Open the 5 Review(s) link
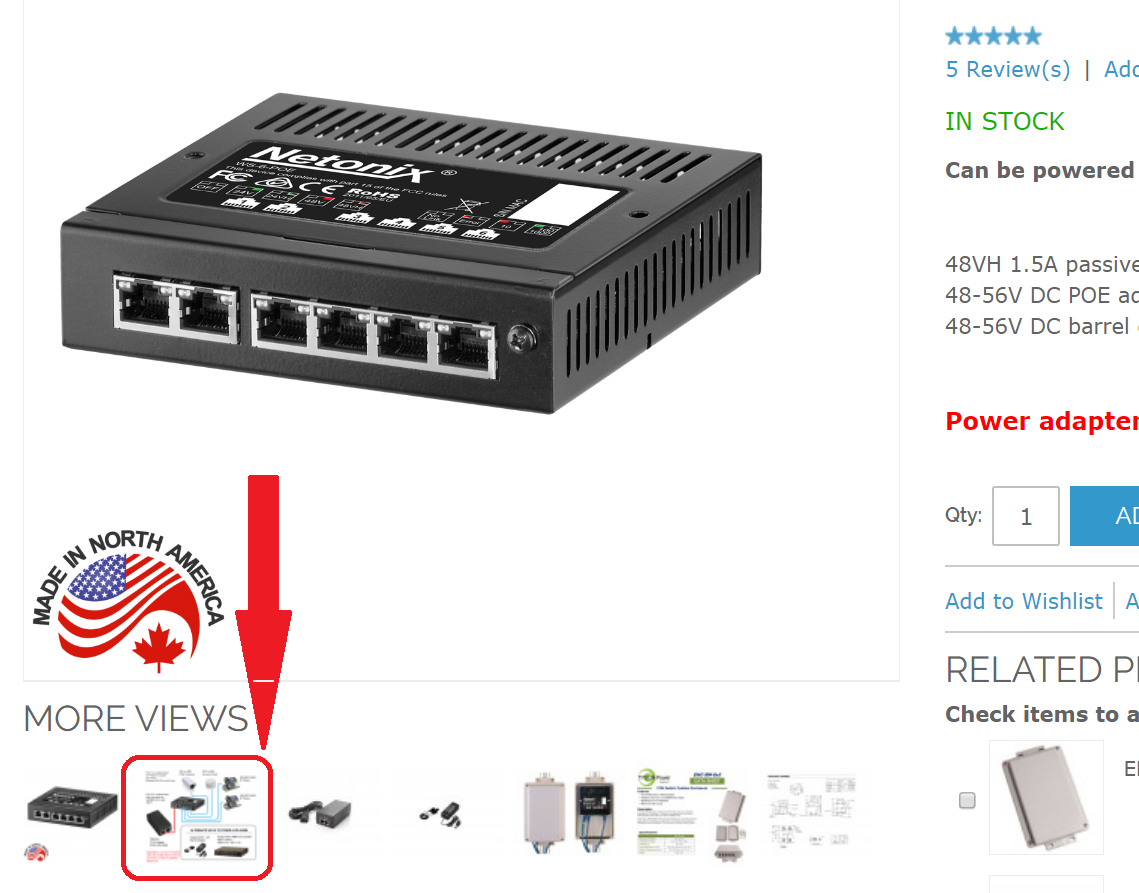The height and width of the screenshot is (893, 1139). [1008, 69]
